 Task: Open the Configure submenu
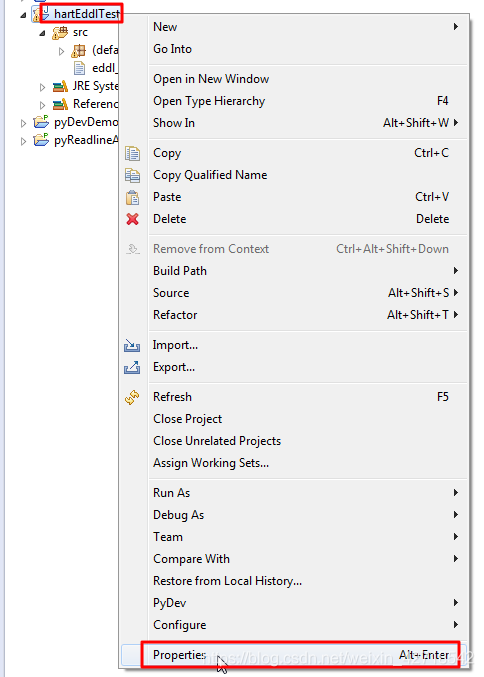click(x=307, y=625)
